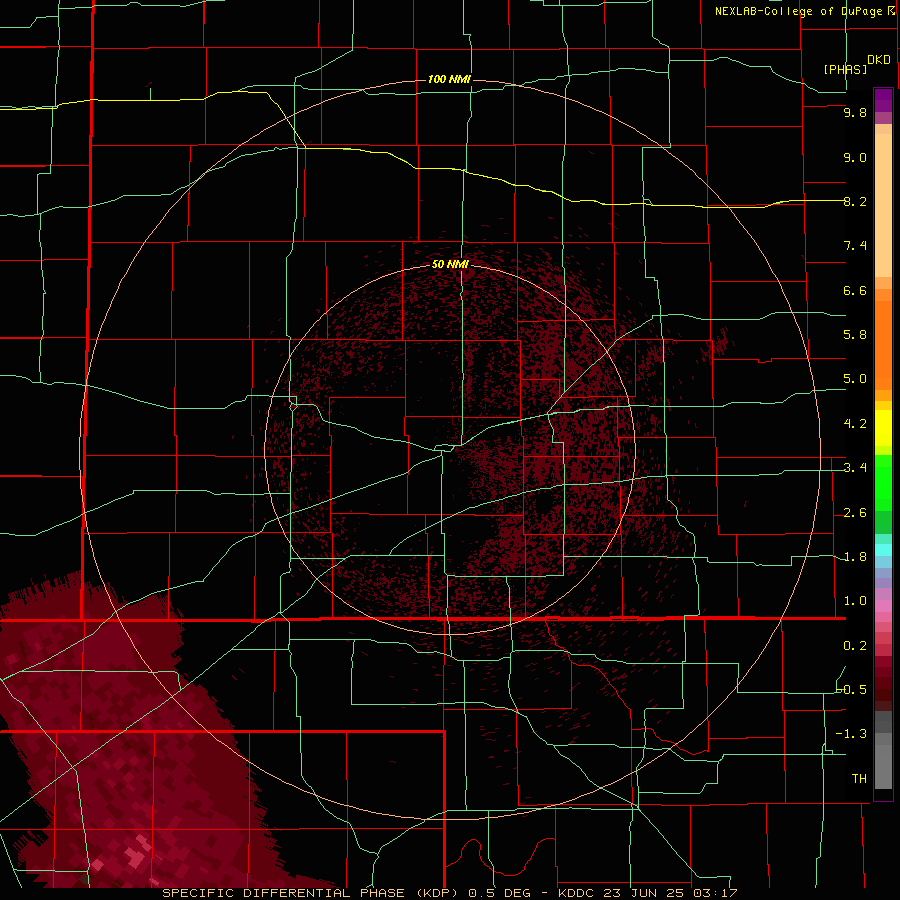Click the NEXLAB-College of DuPage credit text
Screen dimensions: 900x900
tap(804, 11)
